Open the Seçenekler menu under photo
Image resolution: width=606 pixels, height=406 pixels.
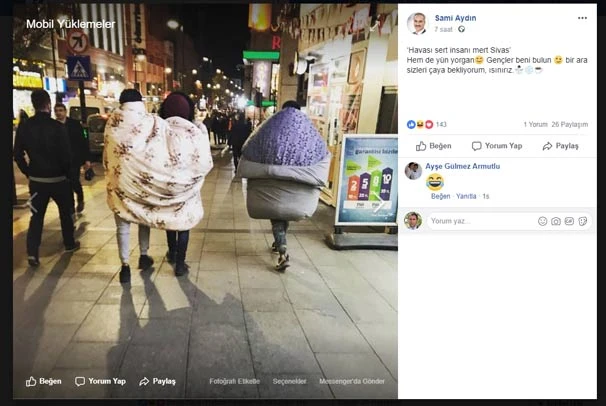(x=289, y=381)
